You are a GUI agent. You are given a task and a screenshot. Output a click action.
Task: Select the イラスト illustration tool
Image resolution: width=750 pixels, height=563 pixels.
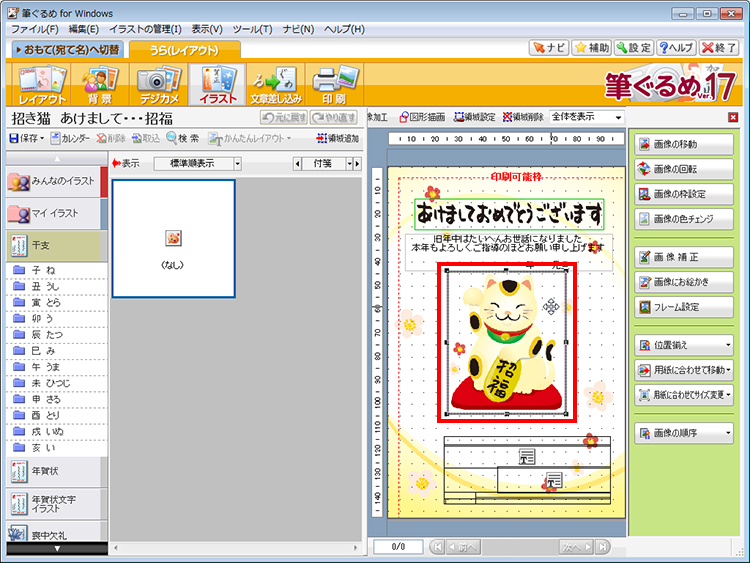tap(217, 85)
